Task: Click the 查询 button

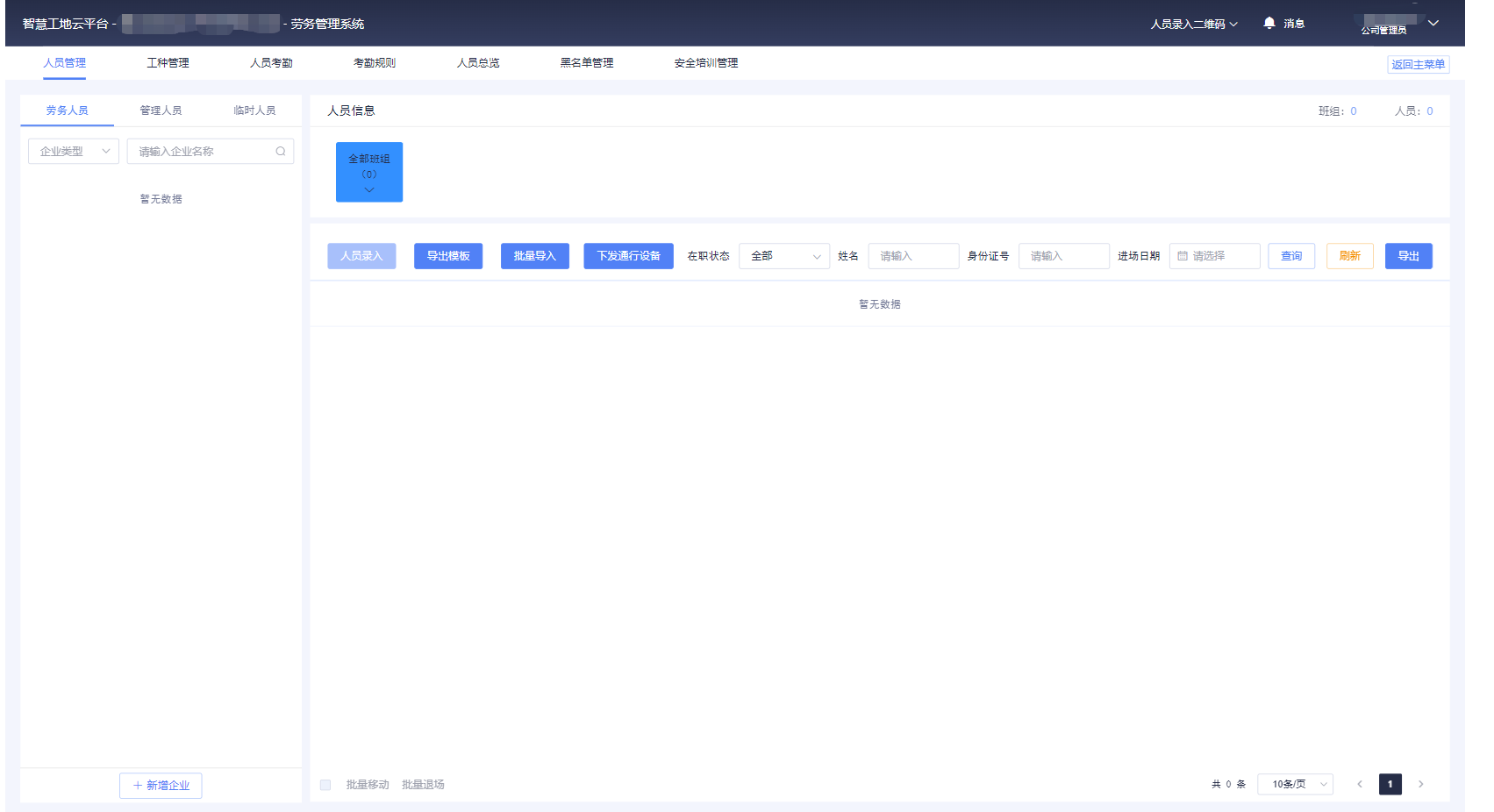Action: 1291,256
